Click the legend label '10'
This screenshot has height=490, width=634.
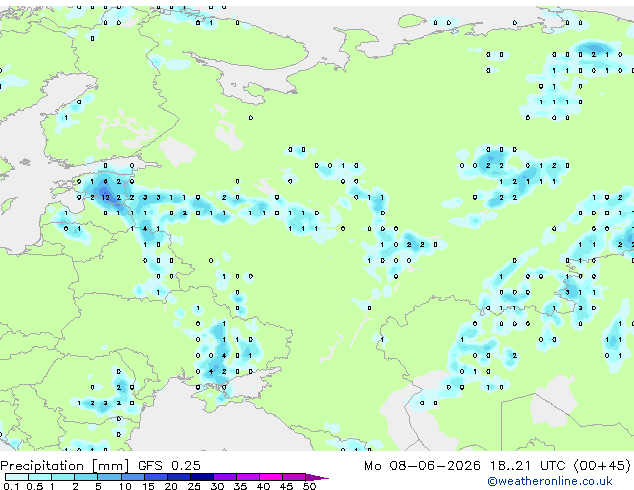(125, 486)
